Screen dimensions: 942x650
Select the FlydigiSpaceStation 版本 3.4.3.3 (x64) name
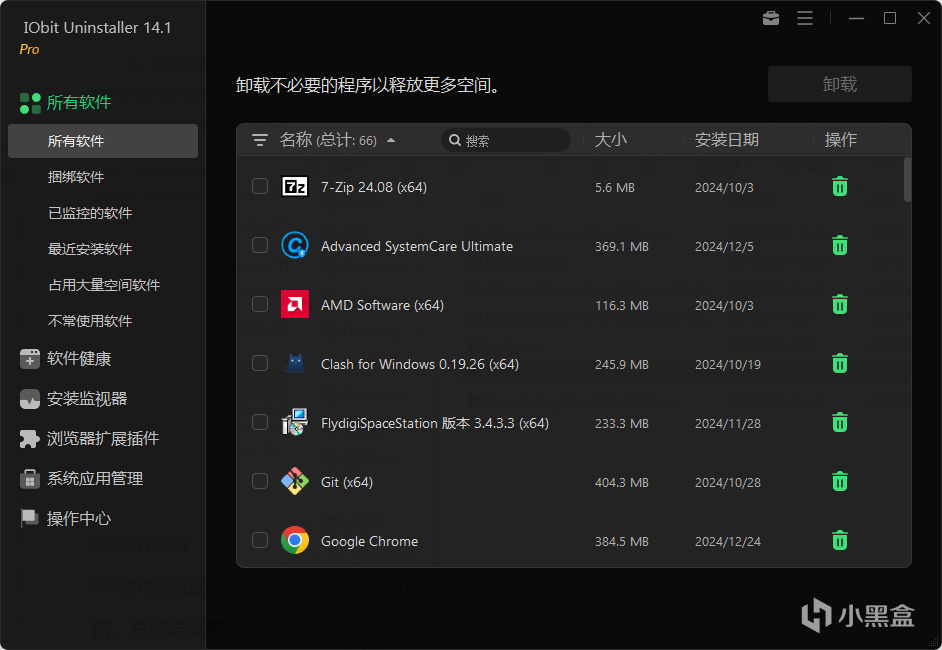[x=435, y=423]
